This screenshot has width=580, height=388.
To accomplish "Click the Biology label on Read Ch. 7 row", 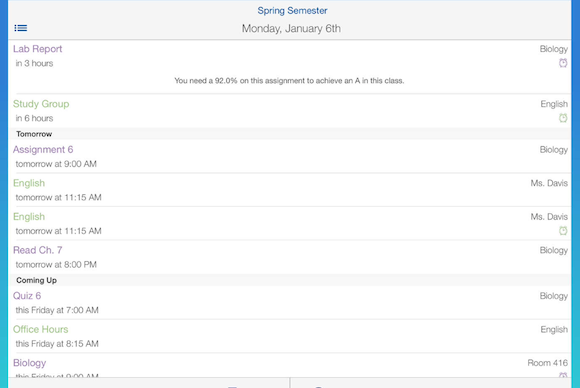I will click(x=553, y=250).
